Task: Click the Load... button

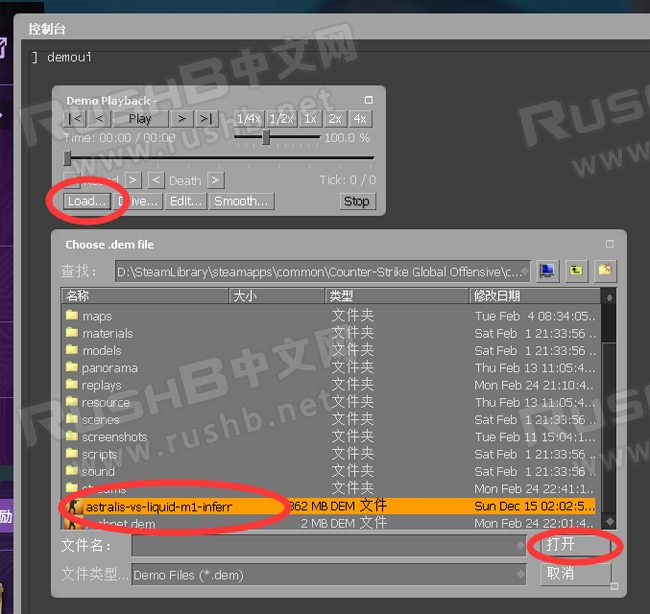Action: click(x=86, y=201)
